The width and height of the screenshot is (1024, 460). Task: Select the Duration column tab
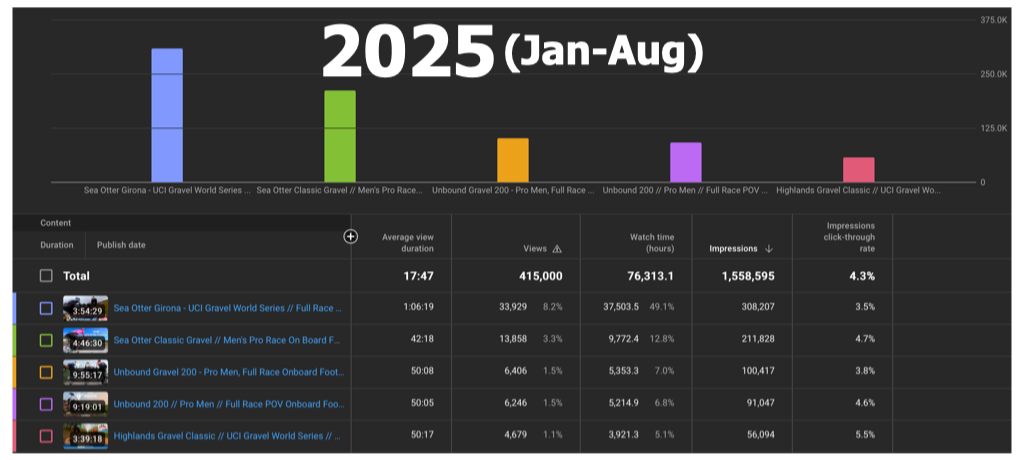pos(57,244)
